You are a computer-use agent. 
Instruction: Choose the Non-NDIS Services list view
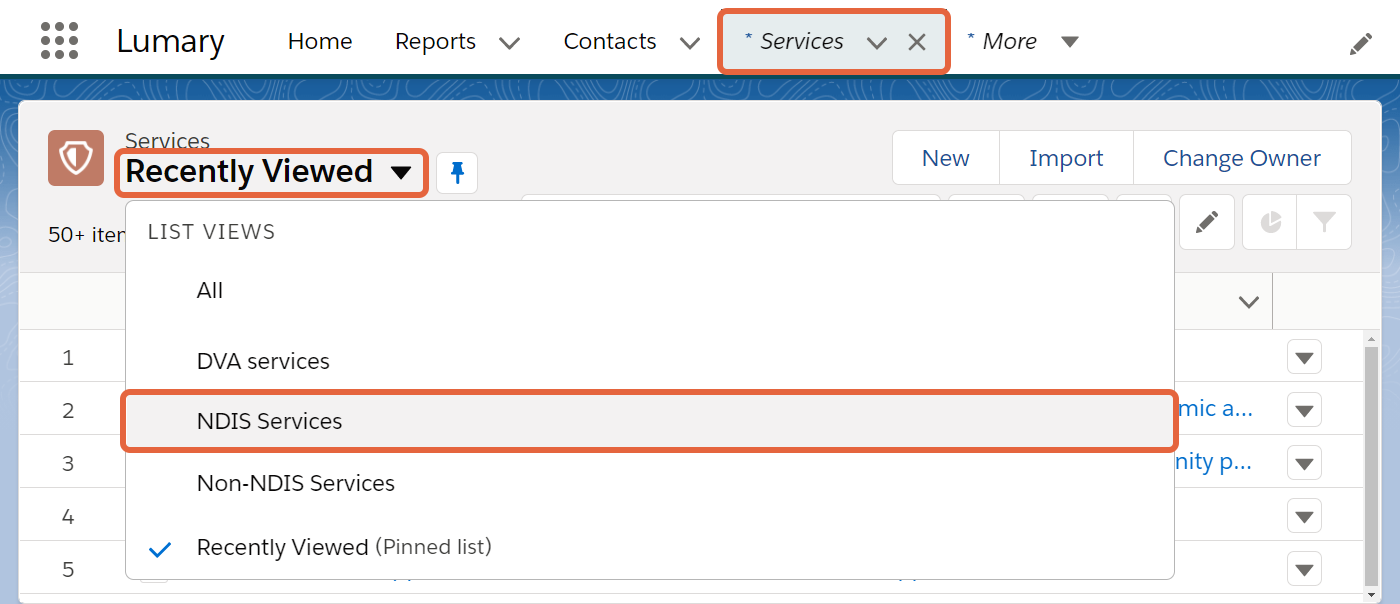[x=649, y=483]
